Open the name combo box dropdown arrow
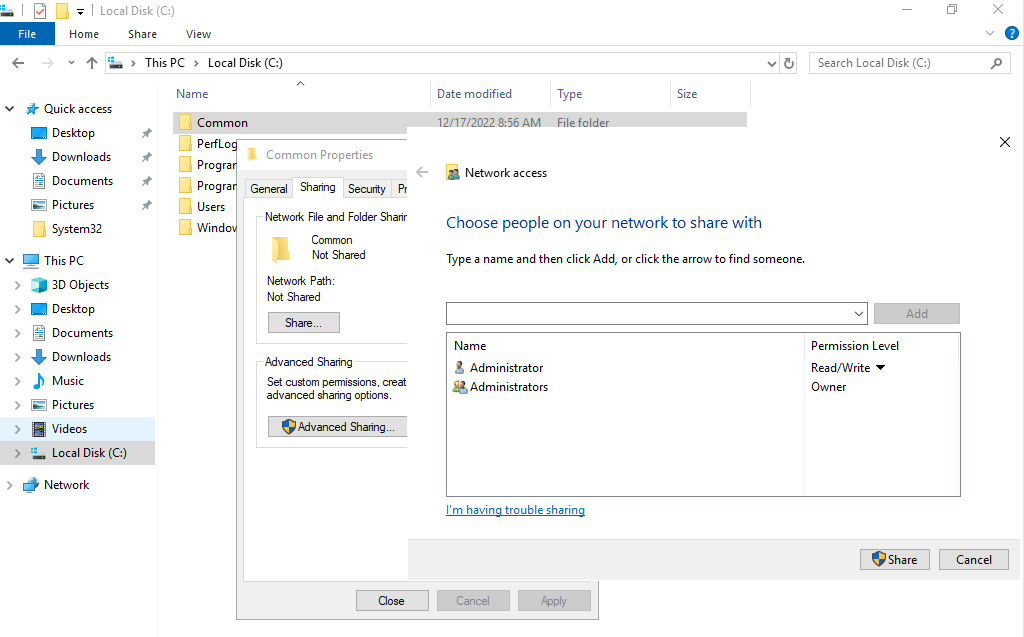Viewport: 1024px width, 637px height. 858,314
